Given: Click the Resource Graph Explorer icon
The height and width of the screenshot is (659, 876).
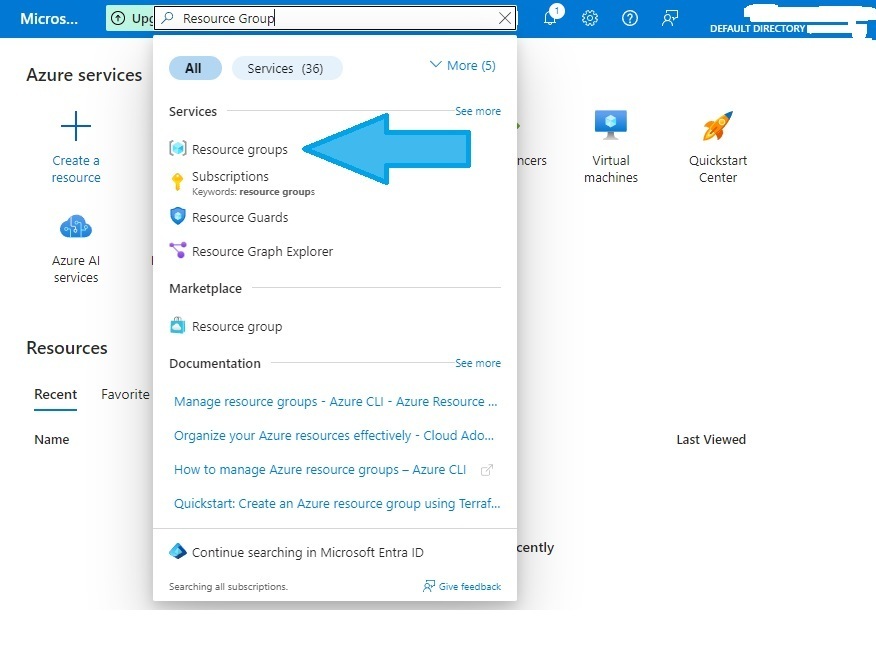Looking at the screenshot, I should 178,250.
